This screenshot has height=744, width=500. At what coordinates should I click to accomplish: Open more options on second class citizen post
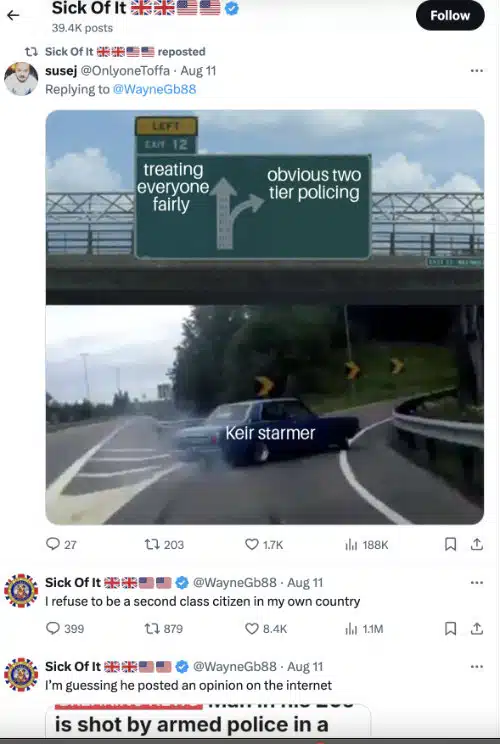tap(476, 582)
